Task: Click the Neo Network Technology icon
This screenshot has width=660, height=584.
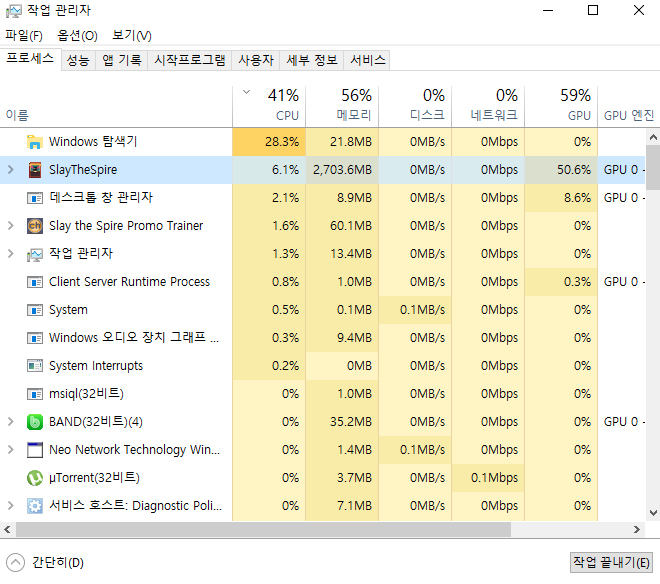Action: point(35,450)
